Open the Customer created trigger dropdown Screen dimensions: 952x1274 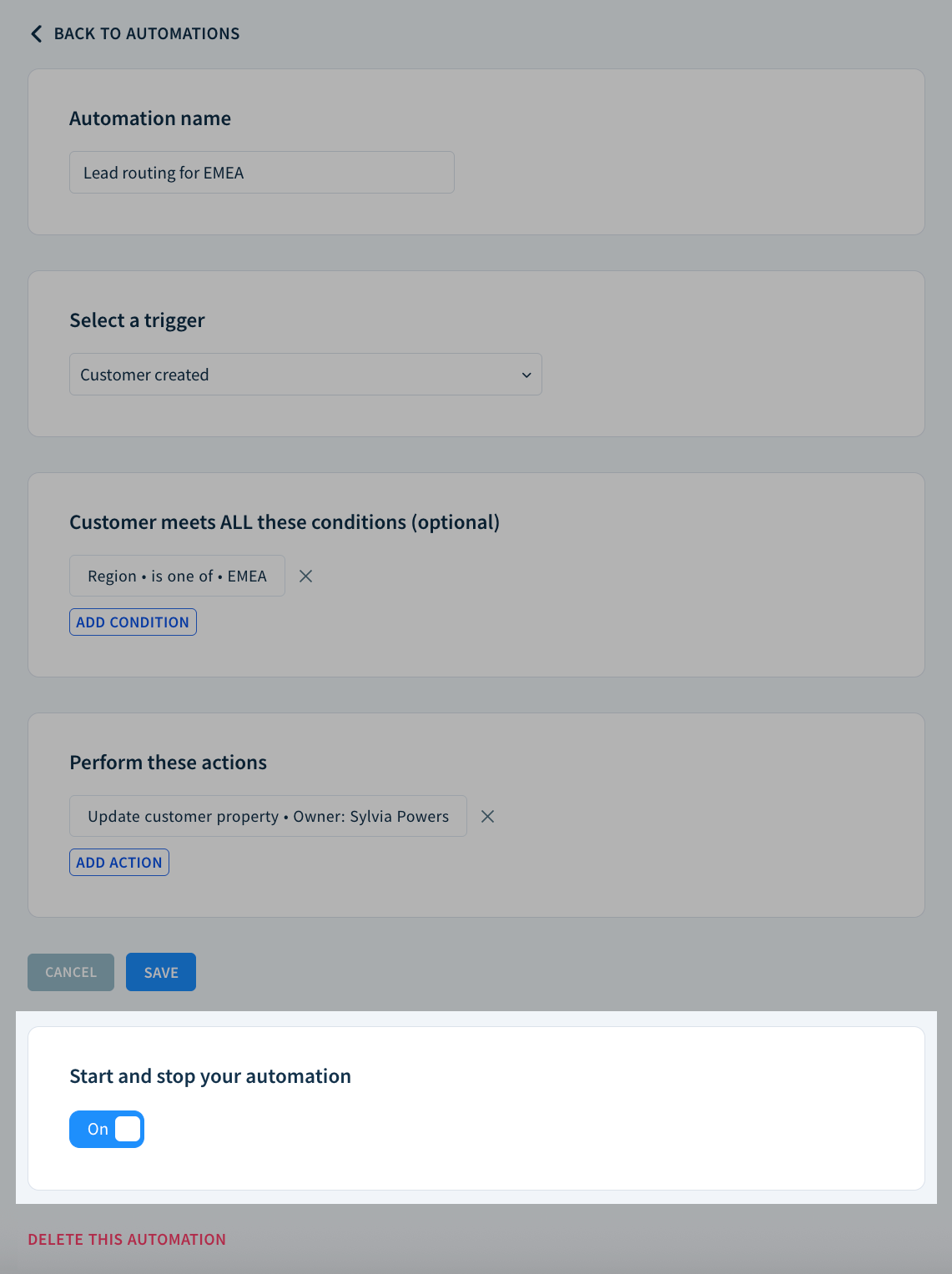tap(305, 375)
